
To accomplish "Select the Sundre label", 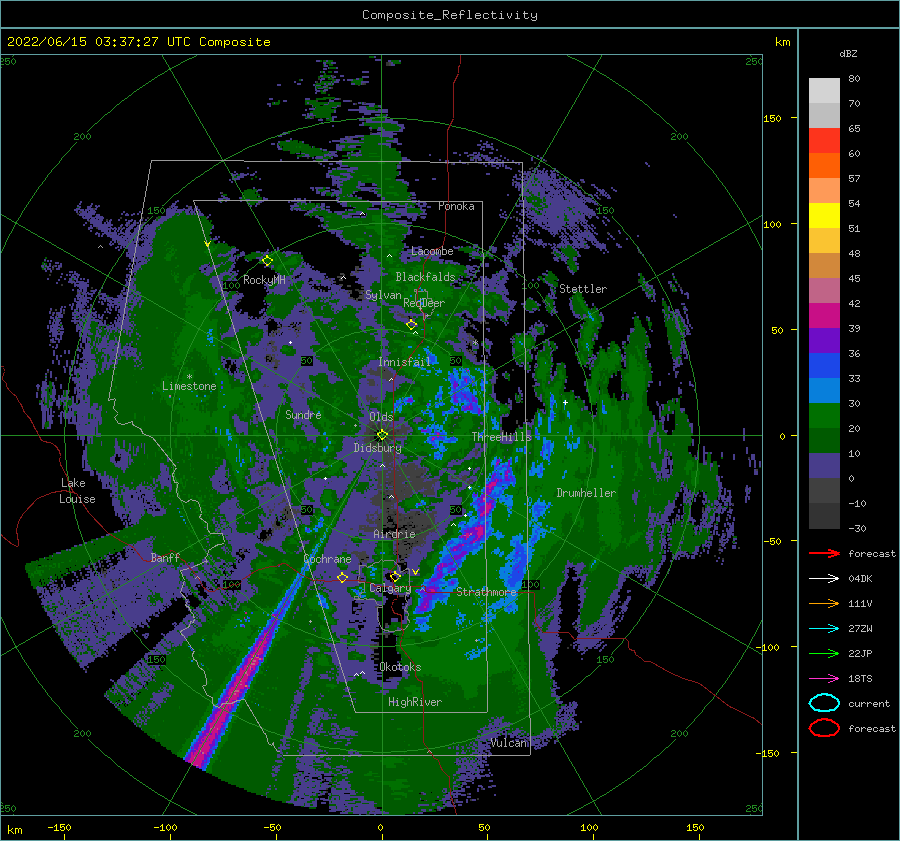I will (303, 414).
